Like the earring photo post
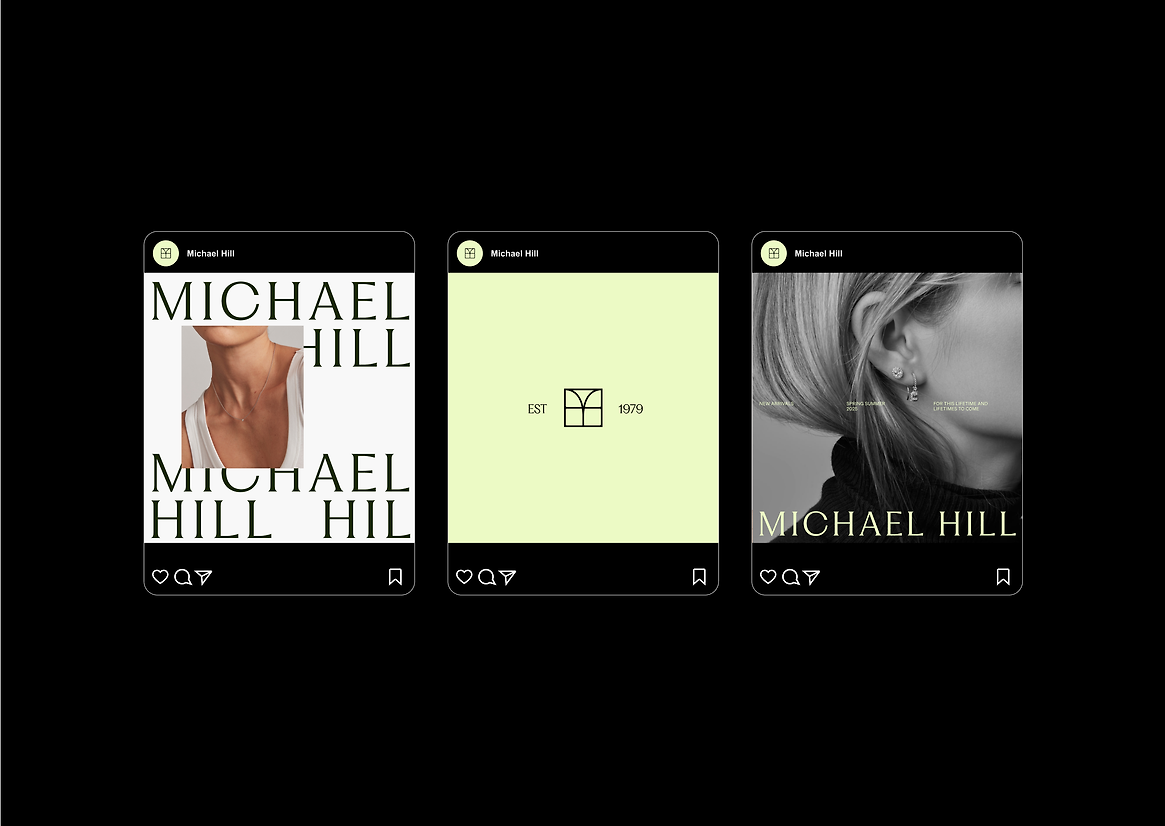Image resolution: width=1165 pixels, height=826 pixels. [768, 576]
